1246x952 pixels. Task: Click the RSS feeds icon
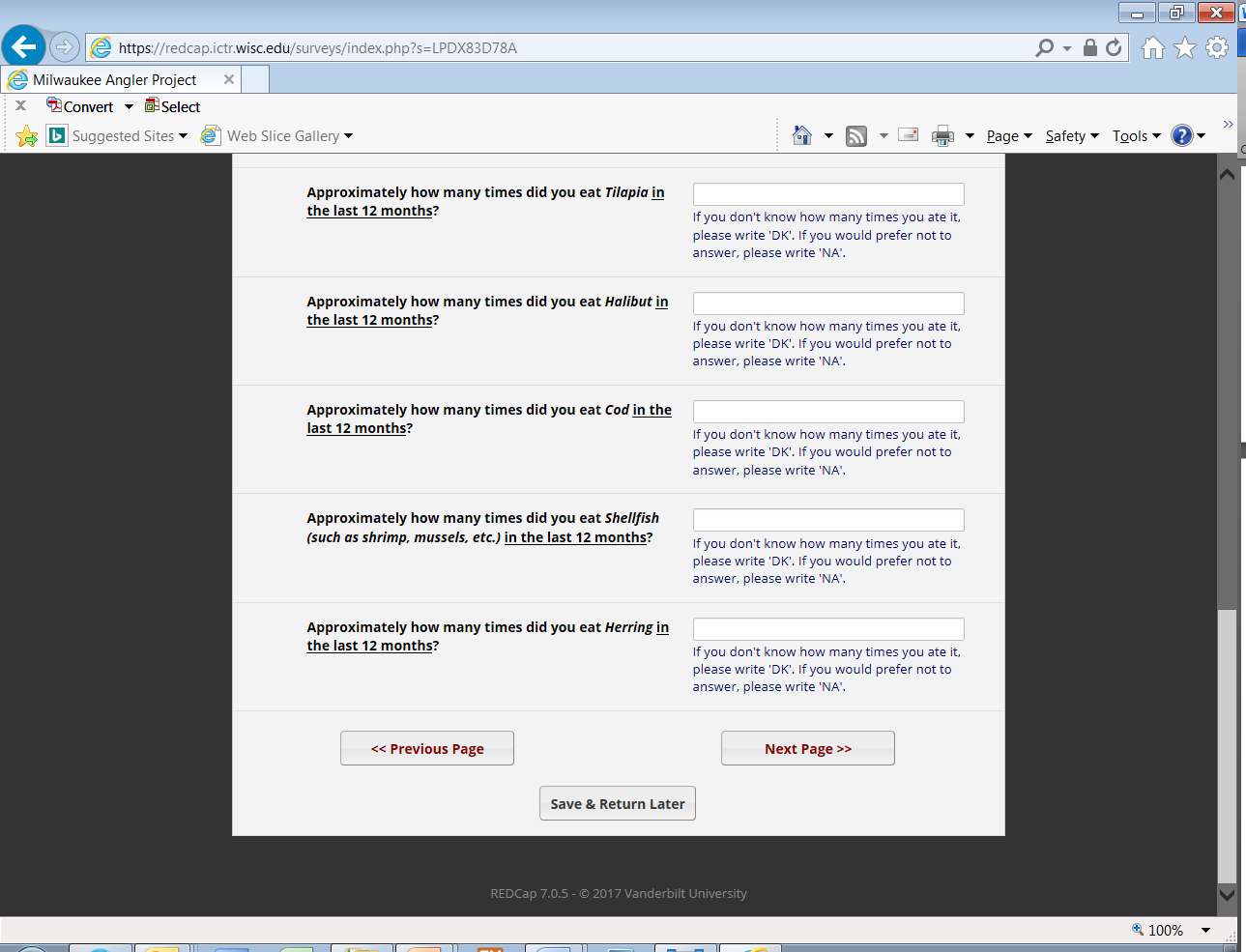click(856, 136)
